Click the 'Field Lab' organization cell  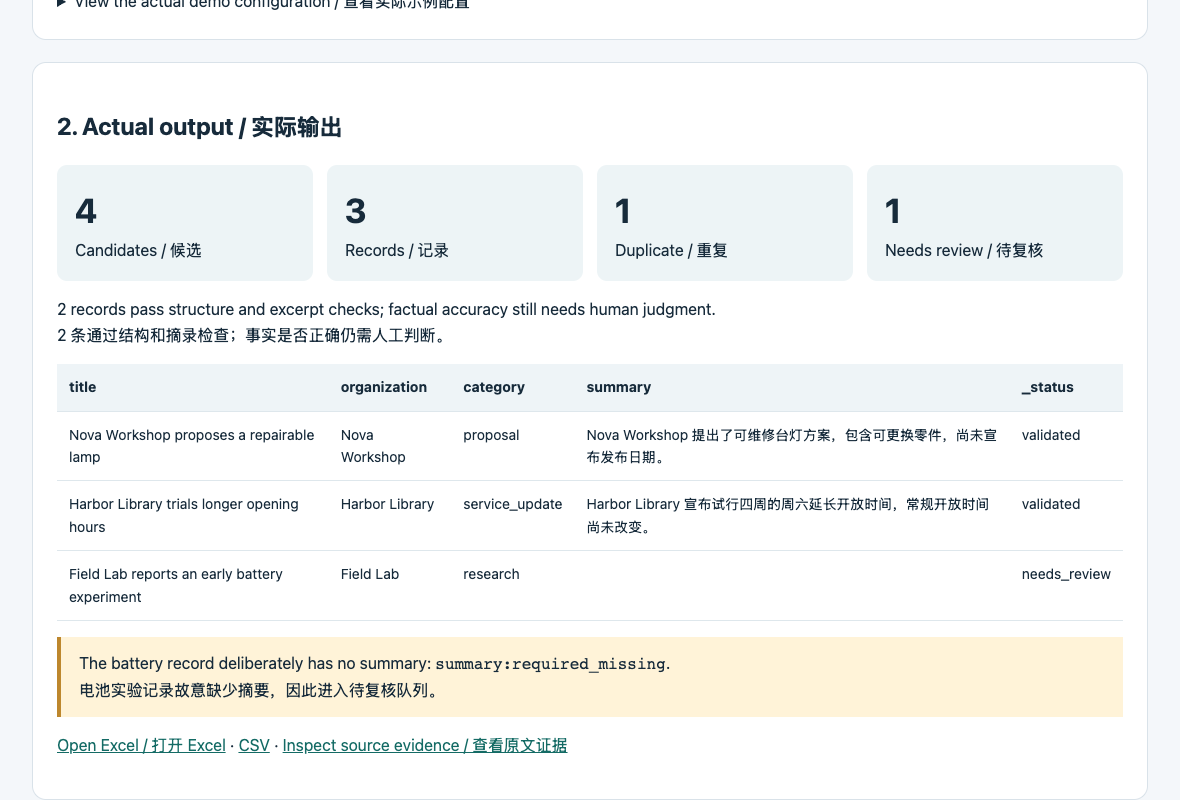[x=370, y=574]
